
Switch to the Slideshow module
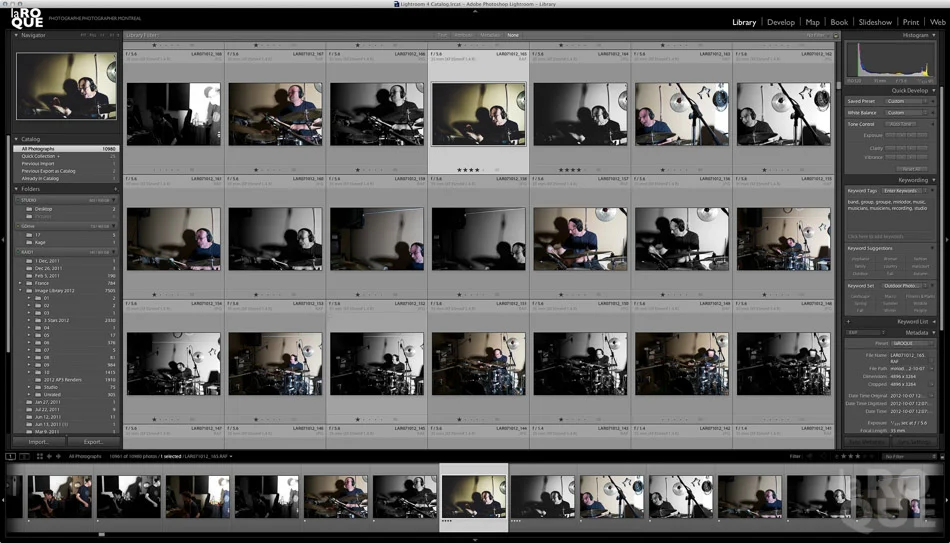[x=875, y=22]
